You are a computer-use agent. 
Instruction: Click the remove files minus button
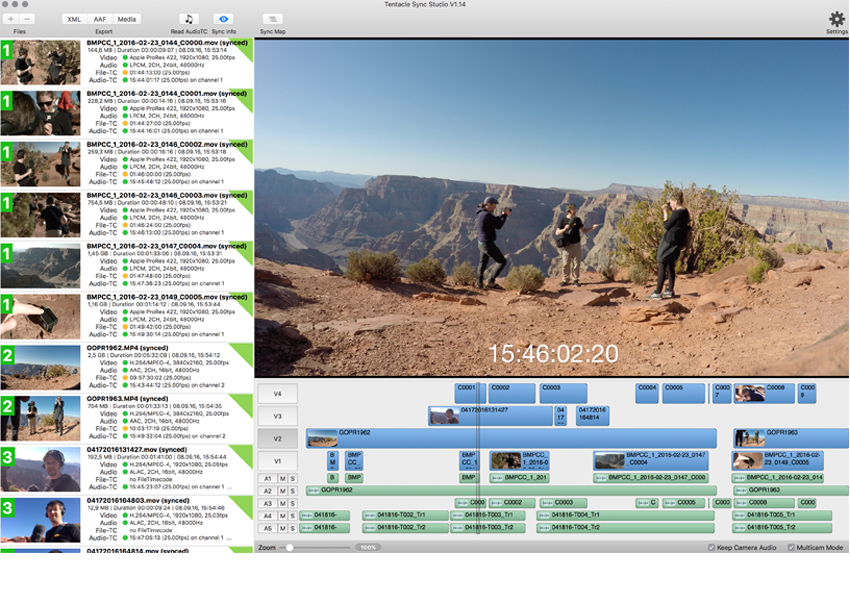click(27, 19)
